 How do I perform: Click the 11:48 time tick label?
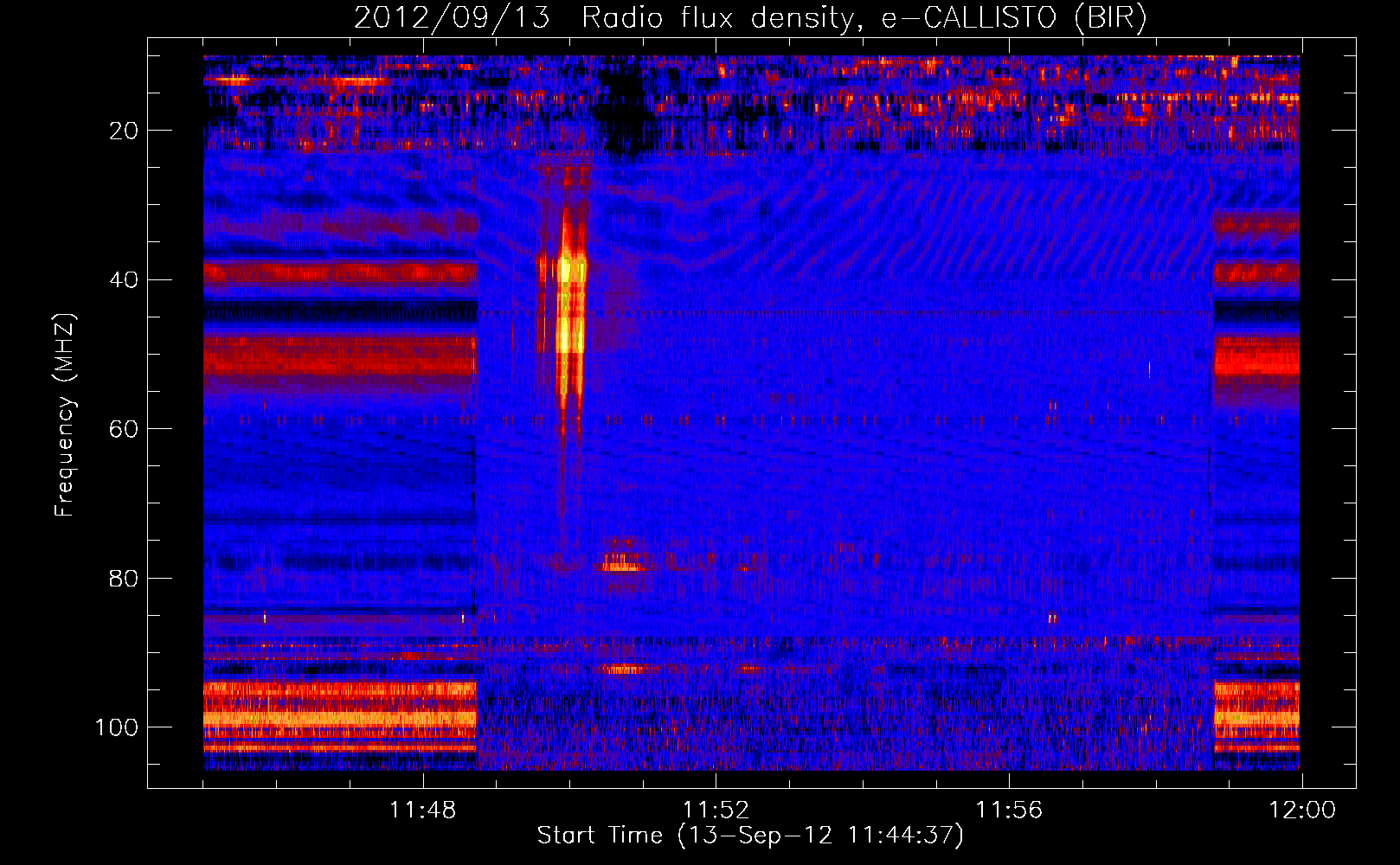[x=423, y=811]
